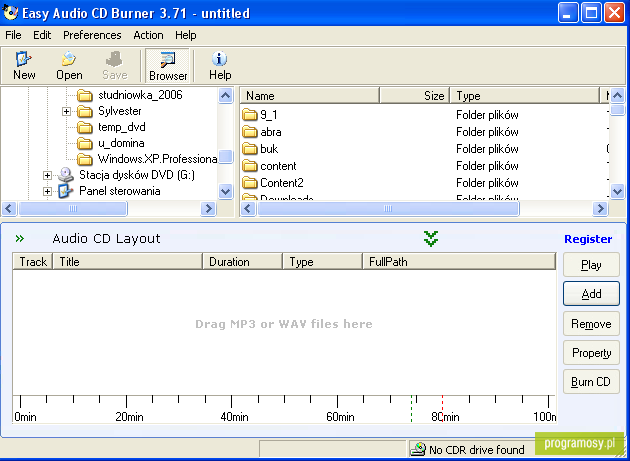Click the Duration column header

click(242, 262)
